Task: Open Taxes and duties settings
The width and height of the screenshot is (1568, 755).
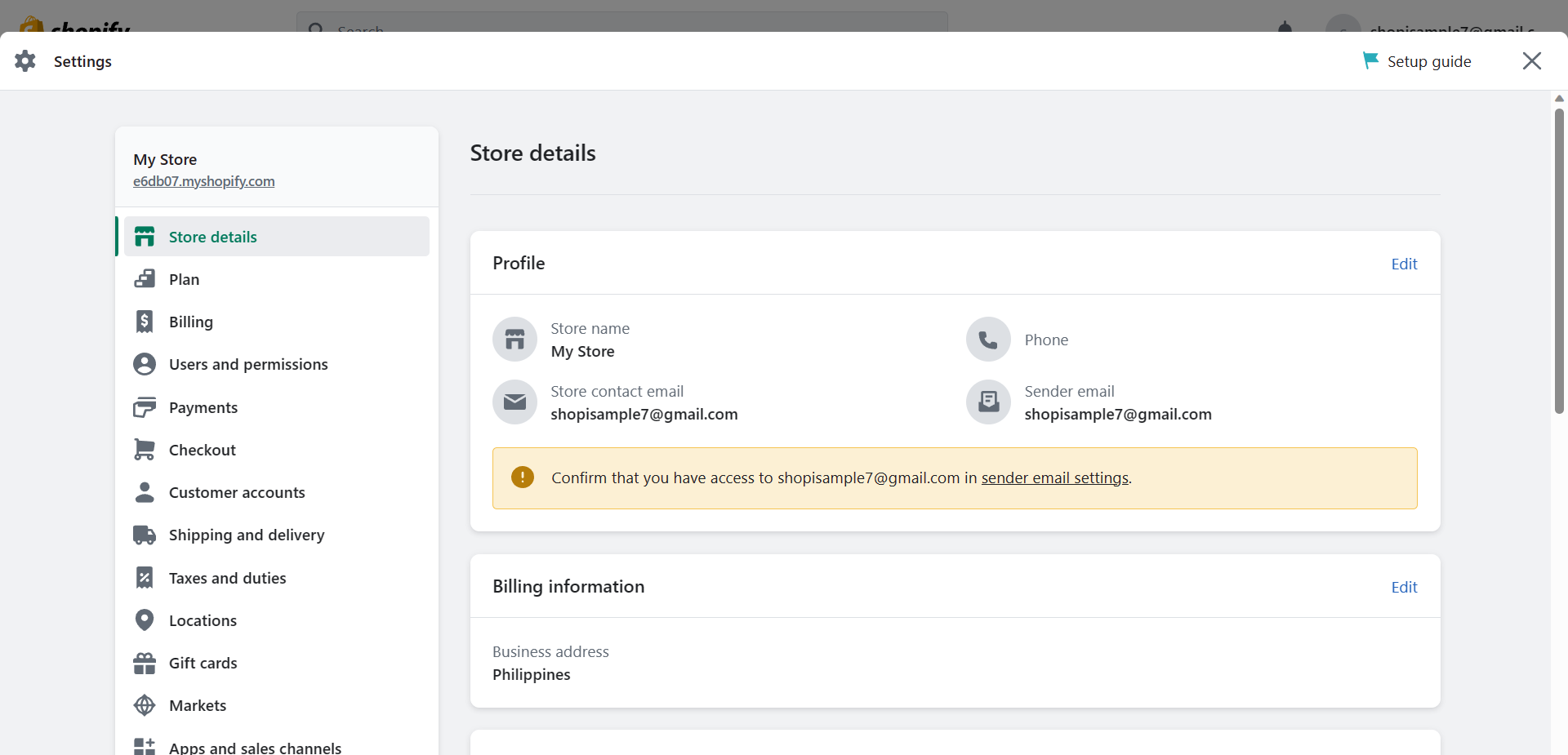Action: pyautogui.click(x=277, y=578)
